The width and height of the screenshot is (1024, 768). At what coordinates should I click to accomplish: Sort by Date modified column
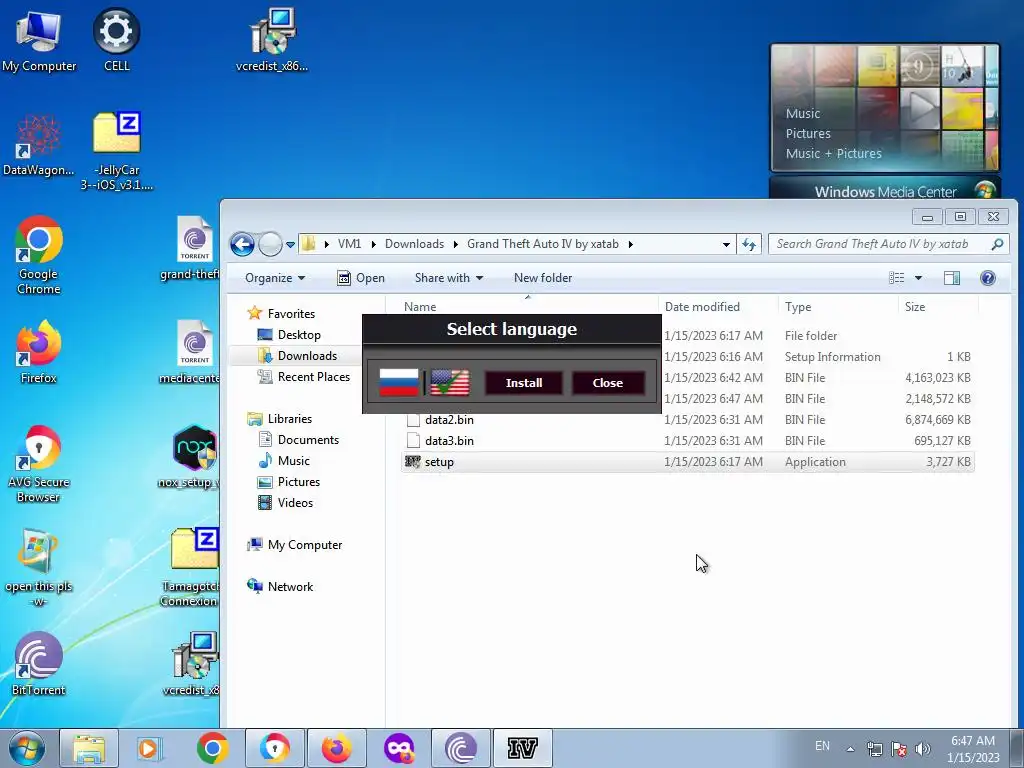point(702,307)
